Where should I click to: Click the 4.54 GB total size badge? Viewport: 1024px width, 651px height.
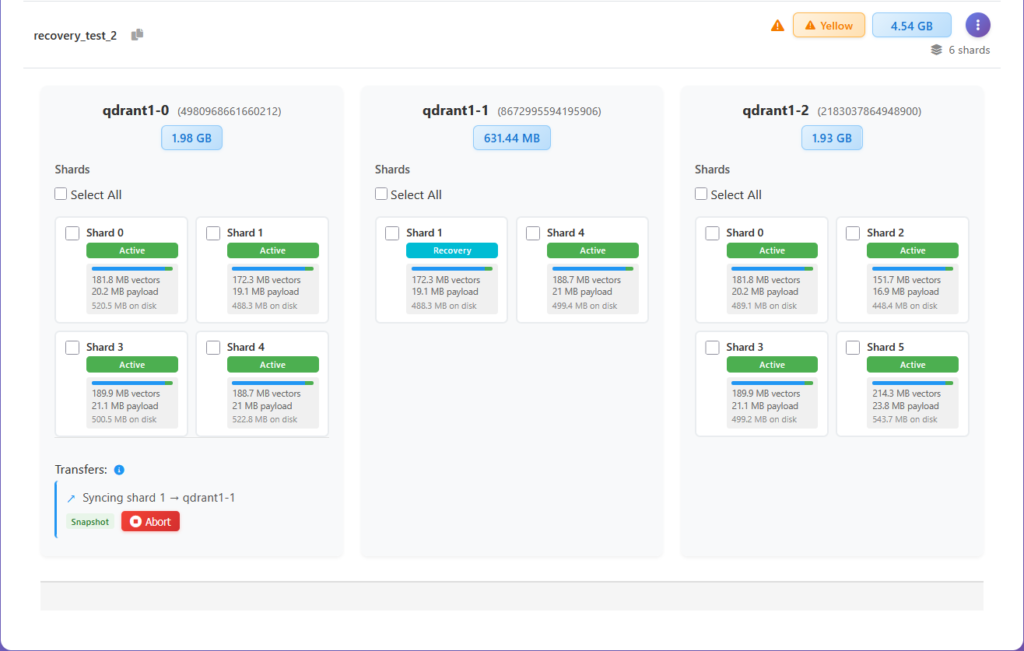911,26
